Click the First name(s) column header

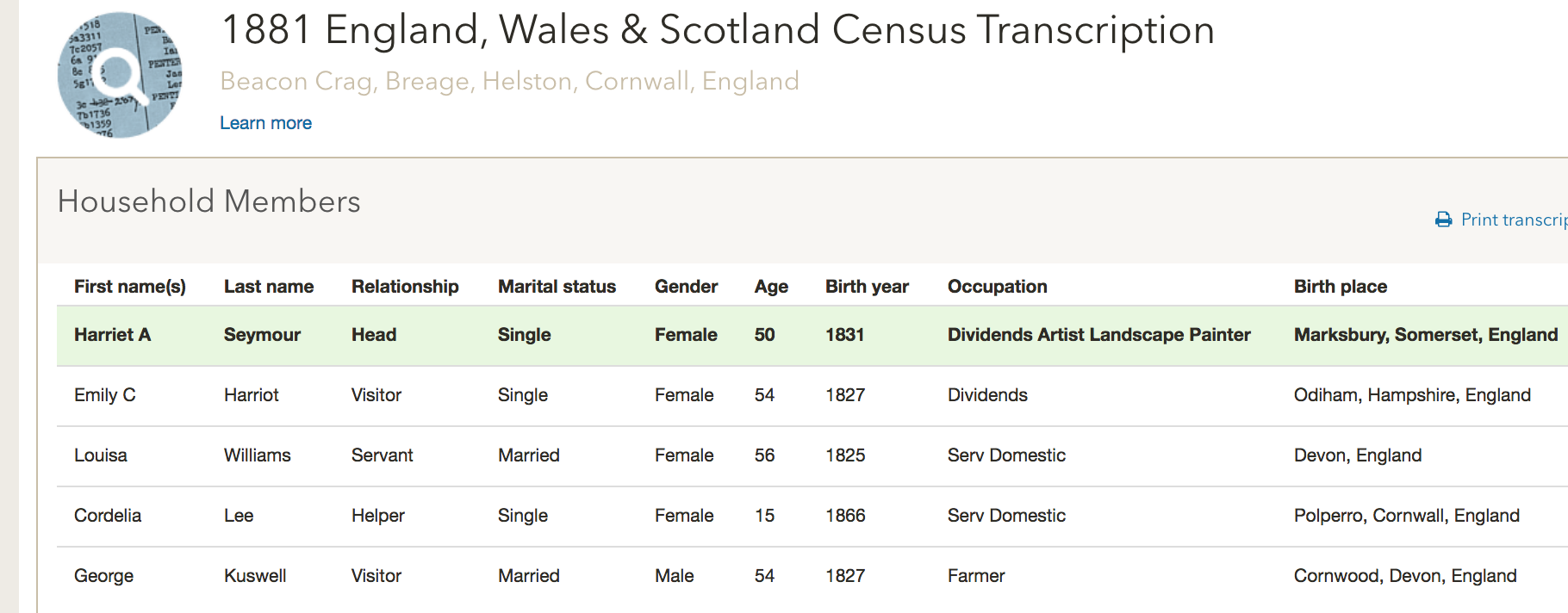point(130,287)
